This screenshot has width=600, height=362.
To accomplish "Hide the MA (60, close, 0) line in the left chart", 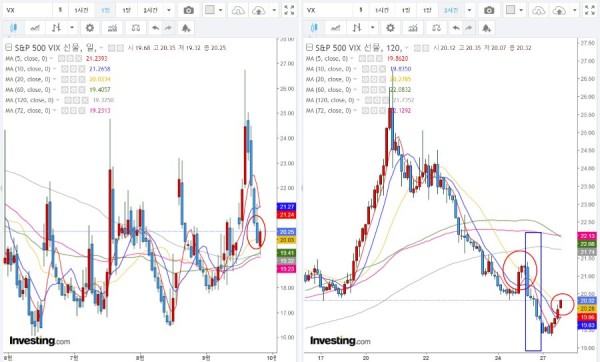I will click(x=65, y=90).
